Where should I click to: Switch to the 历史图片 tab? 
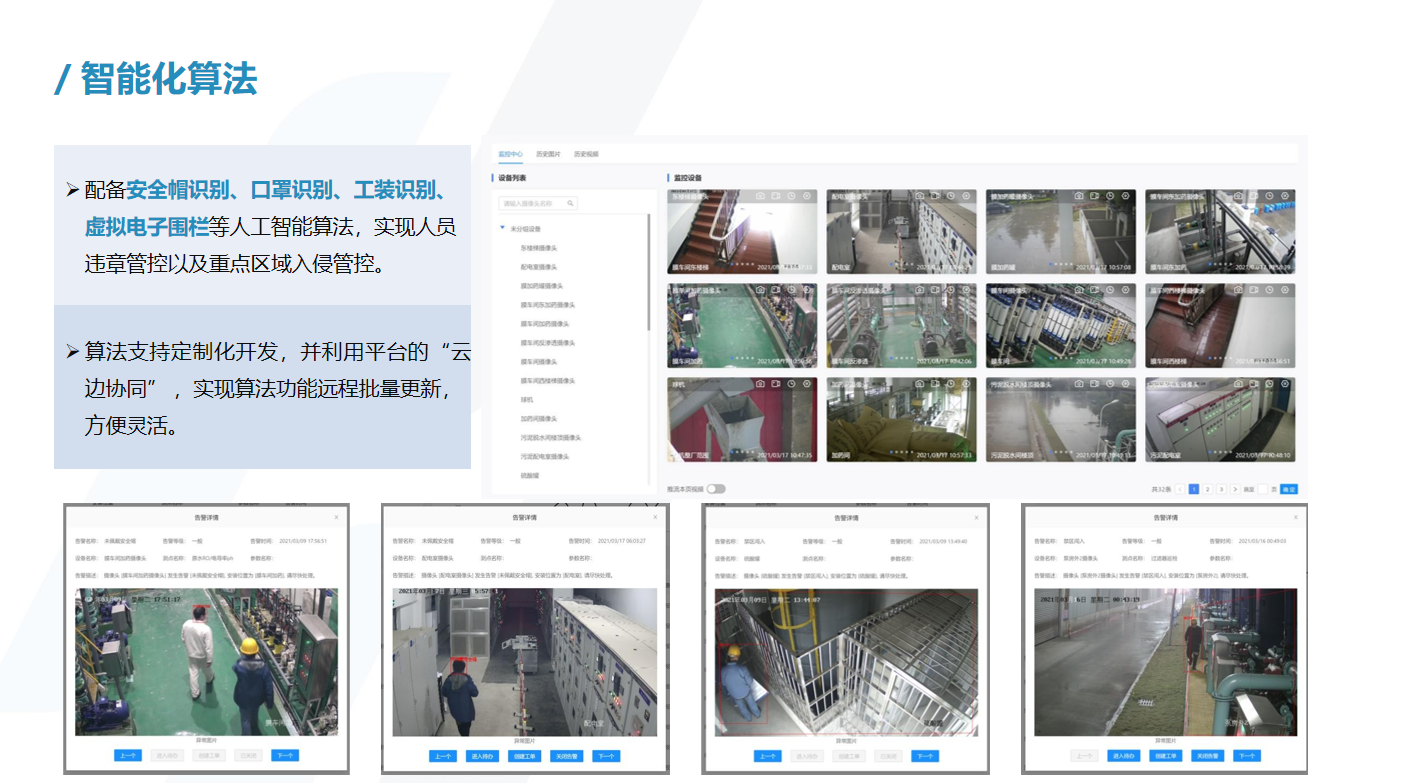(x=548, y=154)
